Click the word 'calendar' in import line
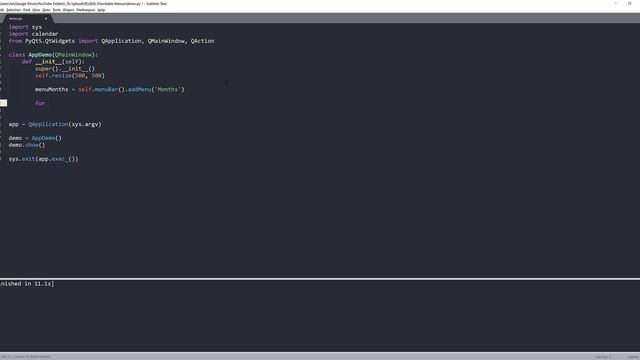This screenshot has height=360, width=640. click(45, 34)
